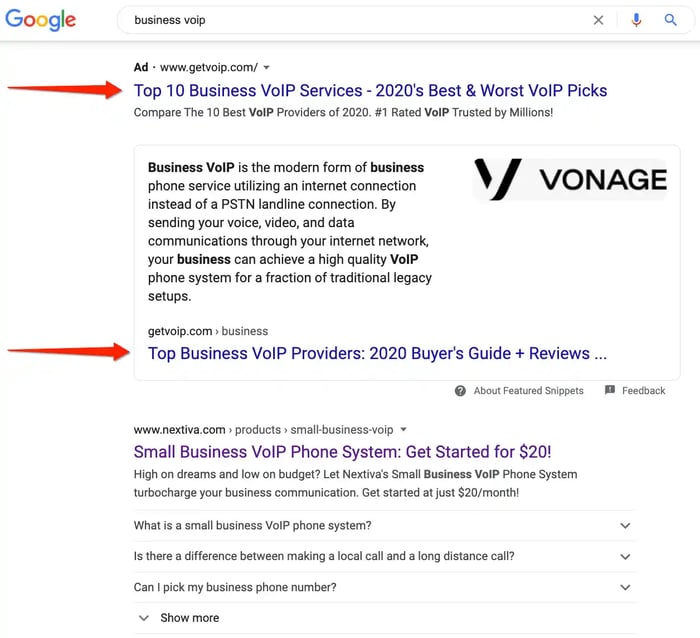Click the 'business voip' search input field
700x638 pixels.
350,20
